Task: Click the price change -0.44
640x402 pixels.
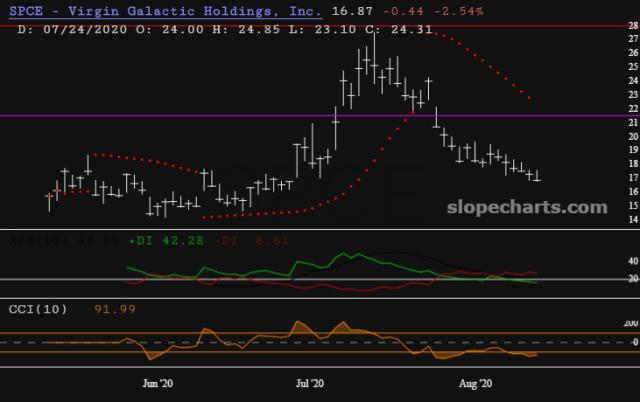Action: [x=404, y=11]
